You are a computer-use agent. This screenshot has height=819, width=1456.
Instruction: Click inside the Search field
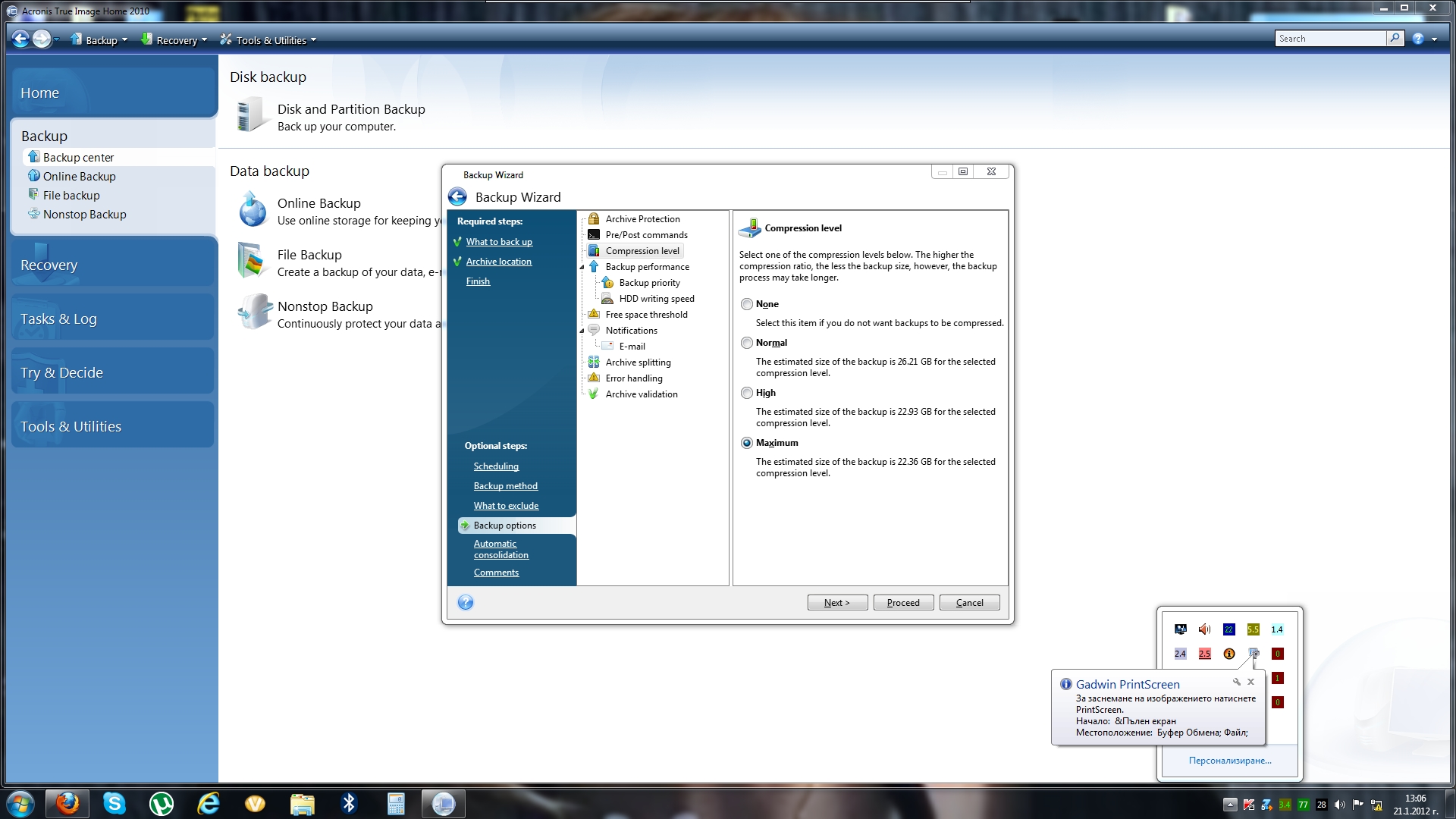click(x=1331, y=39)
